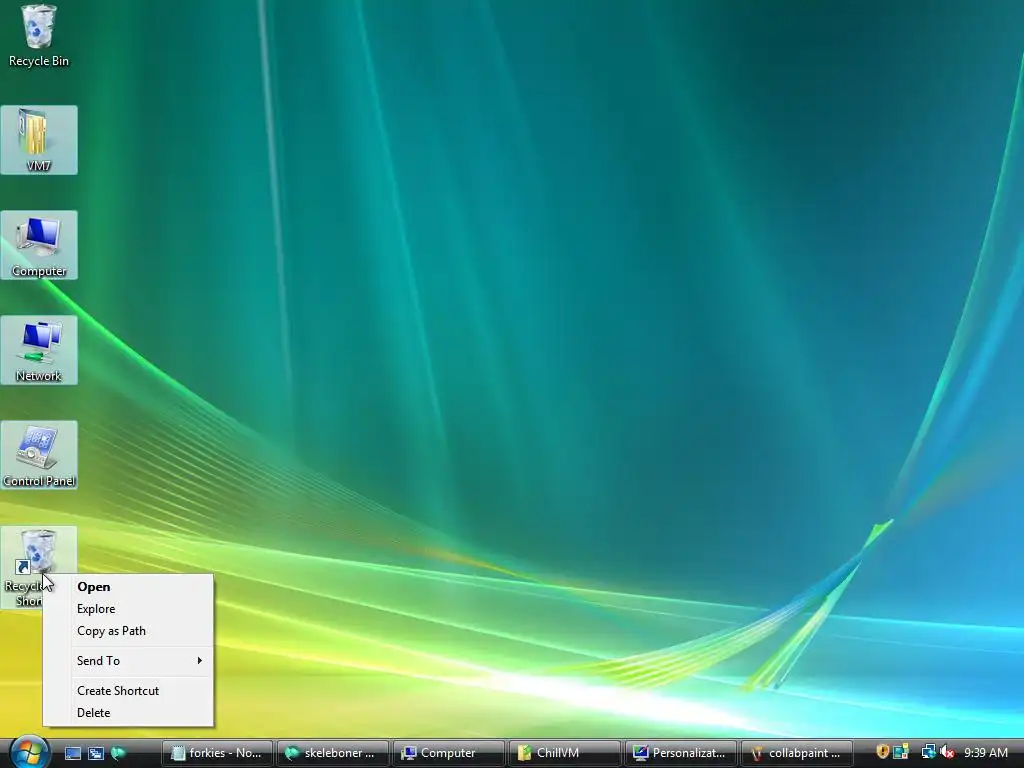Viewport: 1024px width, 768px height.
Task: Select the VM7 folder icon
Action: [x=39, y=140]
